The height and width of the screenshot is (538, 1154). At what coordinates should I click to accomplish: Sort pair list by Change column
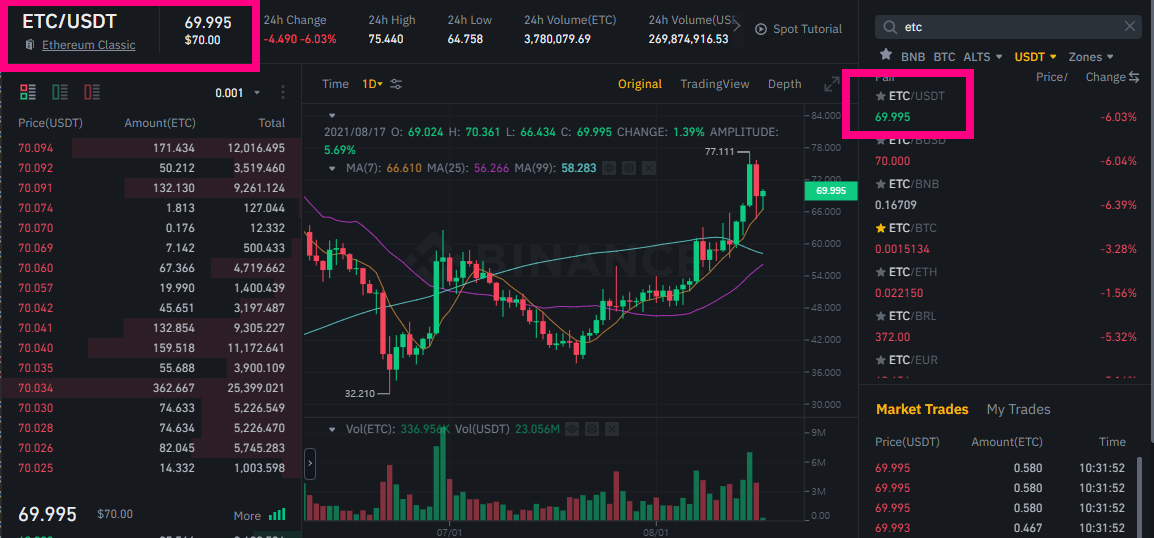pos(1105,77)
